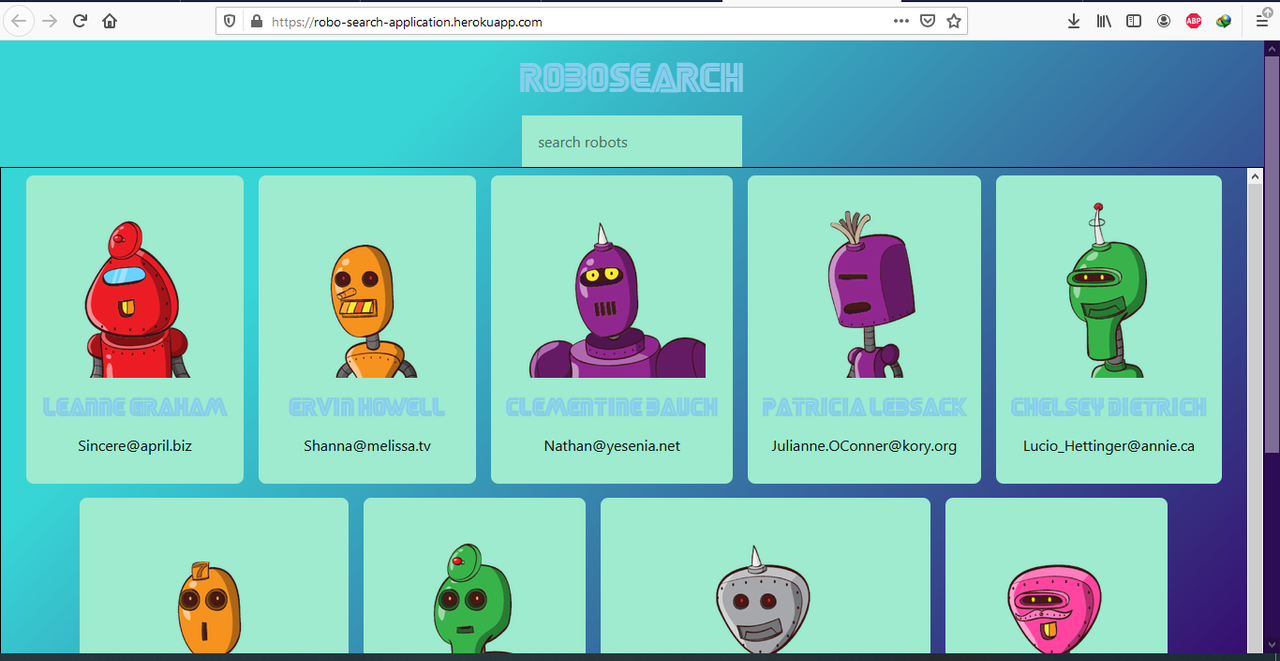Toggle the browser sidebar
Screen dimensions: 1280x661
[1133, 20]
